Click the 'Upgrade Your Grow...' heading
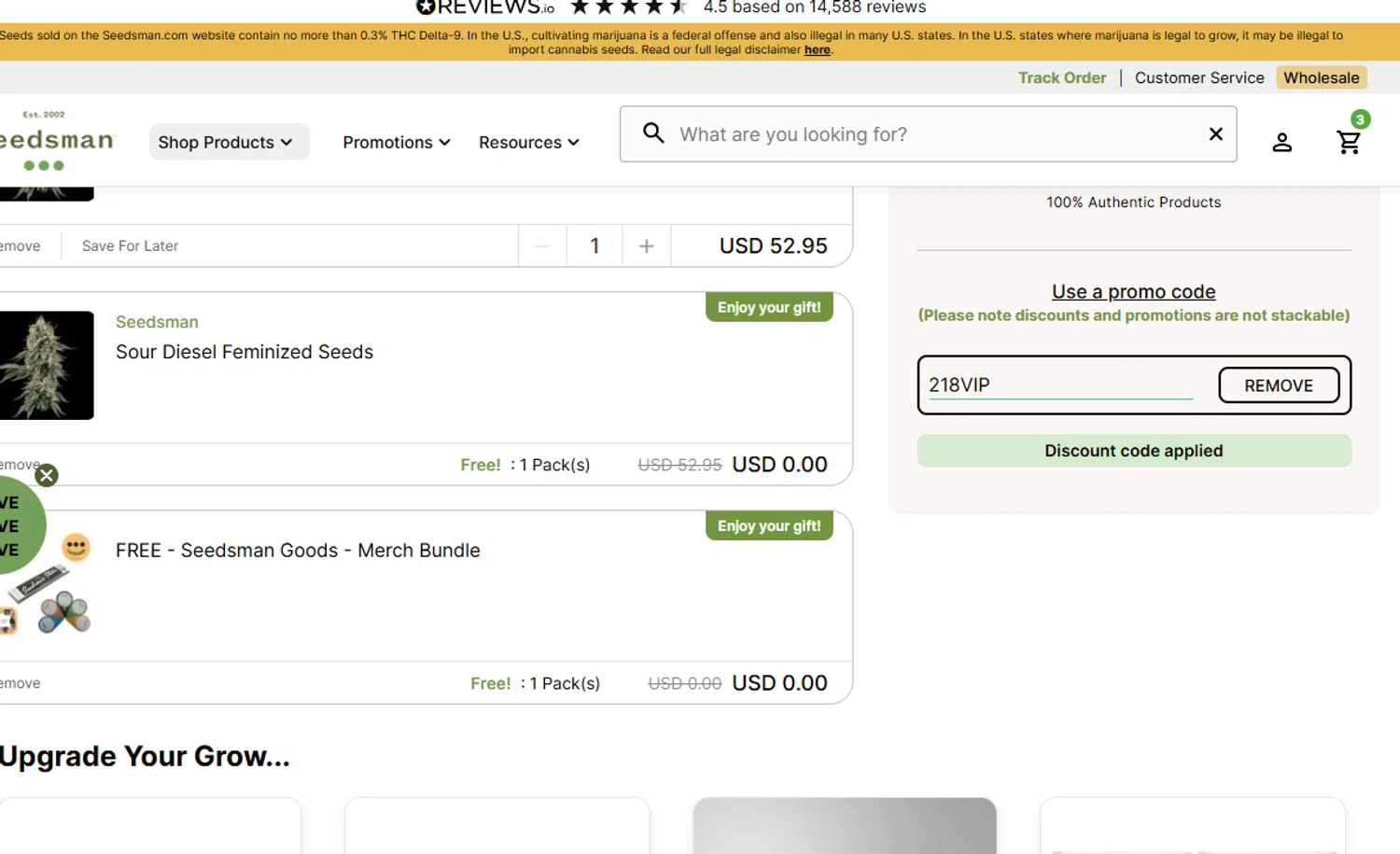This screenshot has height=854, width=1400. pos(145,756)
